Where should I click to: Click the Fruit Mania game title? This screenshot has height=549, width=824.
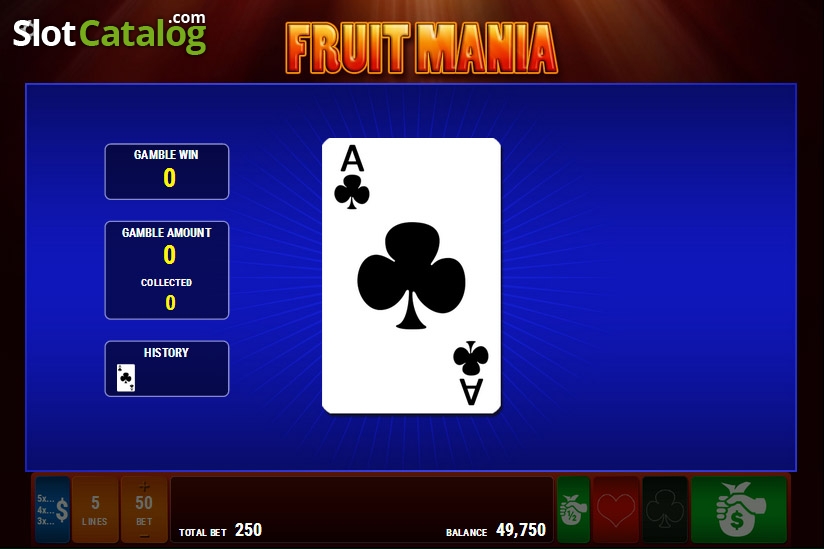(421, 48)
